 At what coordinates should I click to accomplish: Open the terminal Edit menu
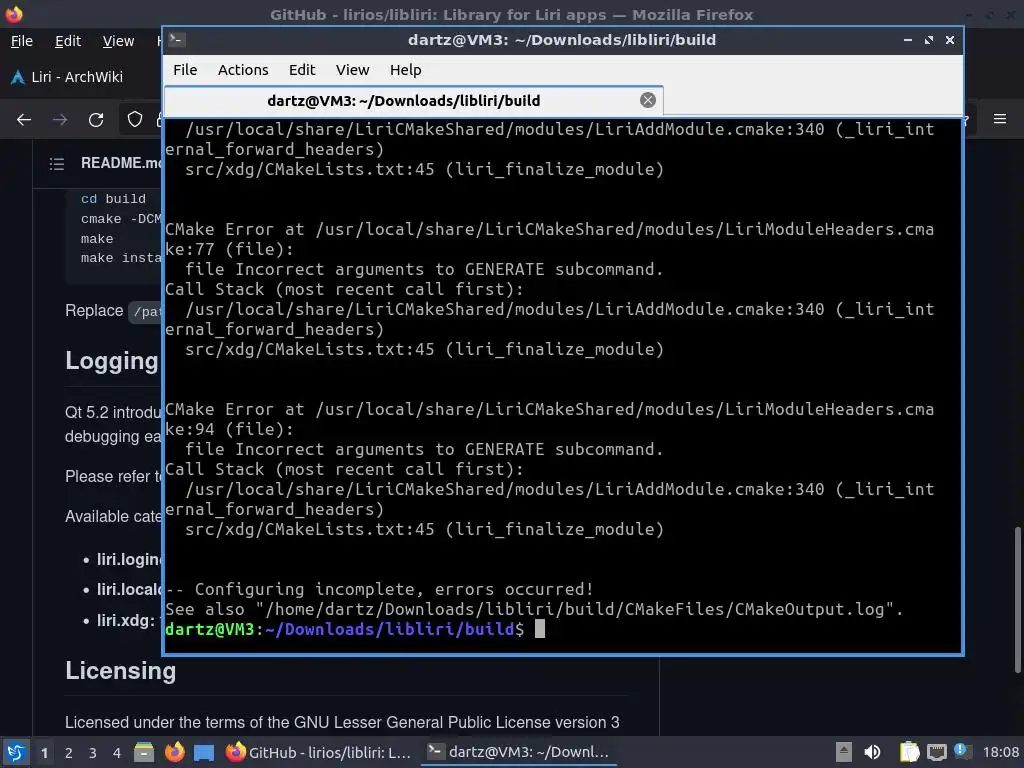coord(302,70)
